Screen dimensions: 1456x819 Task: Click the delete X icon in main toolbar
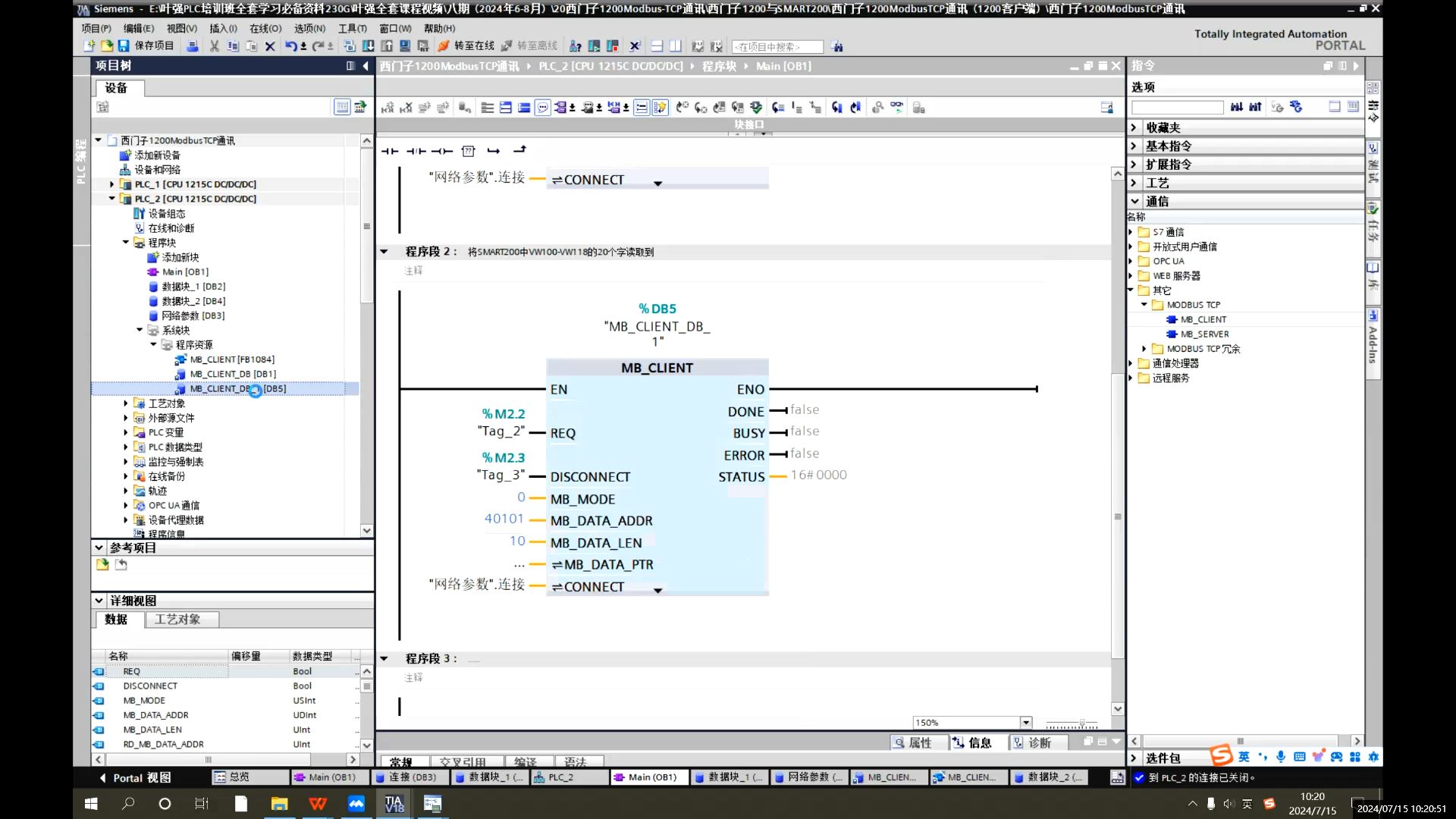[270, 46]
